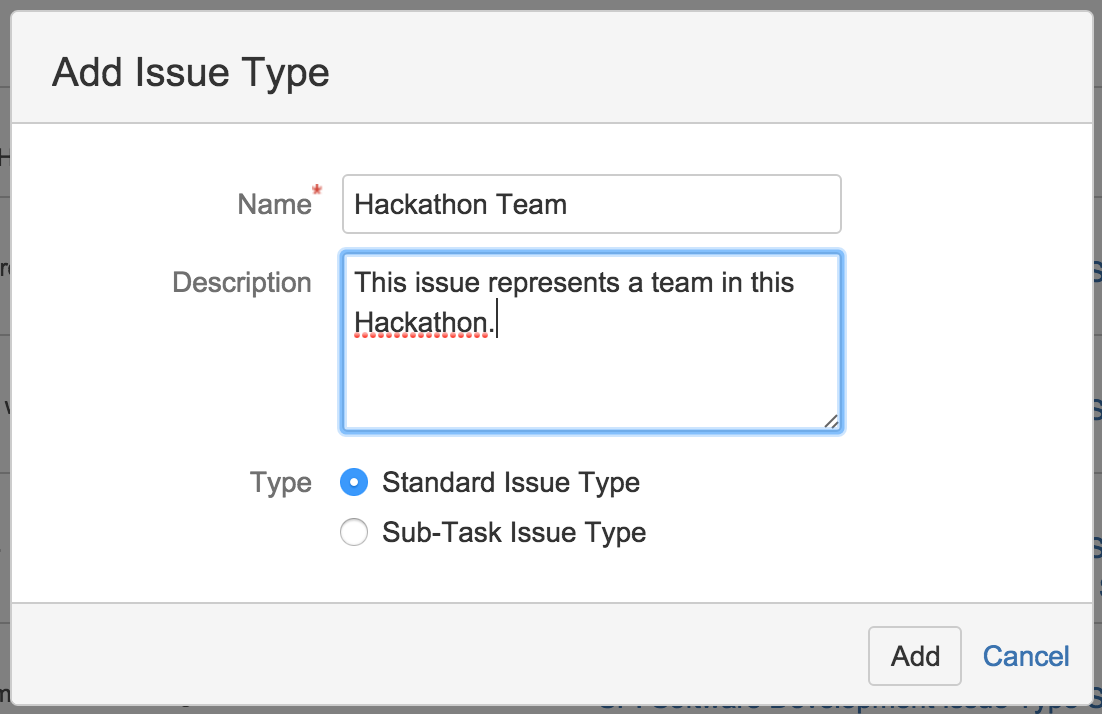1102x714 pixels.
Task: Click the Type label
Action: [x=280, y=482]
